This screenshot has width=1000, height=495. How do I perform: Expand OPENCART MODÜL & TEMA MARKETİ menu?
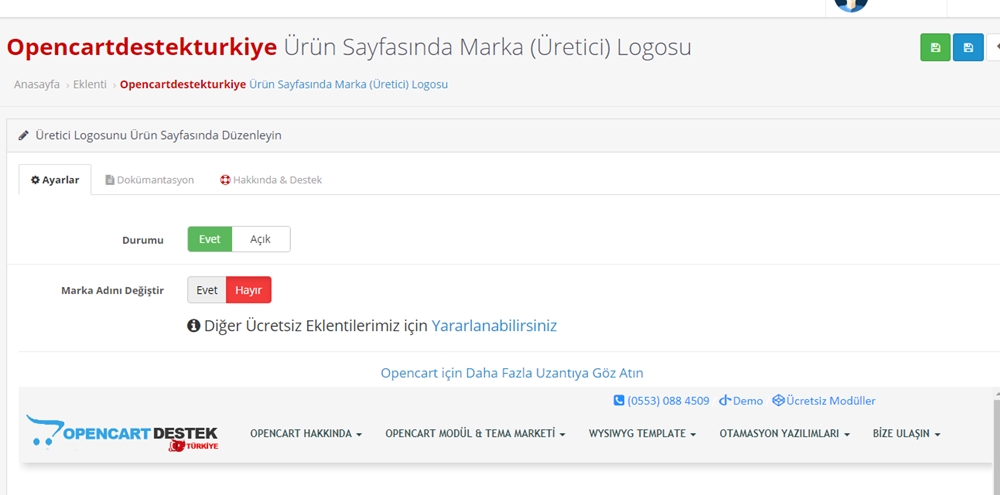475,434
